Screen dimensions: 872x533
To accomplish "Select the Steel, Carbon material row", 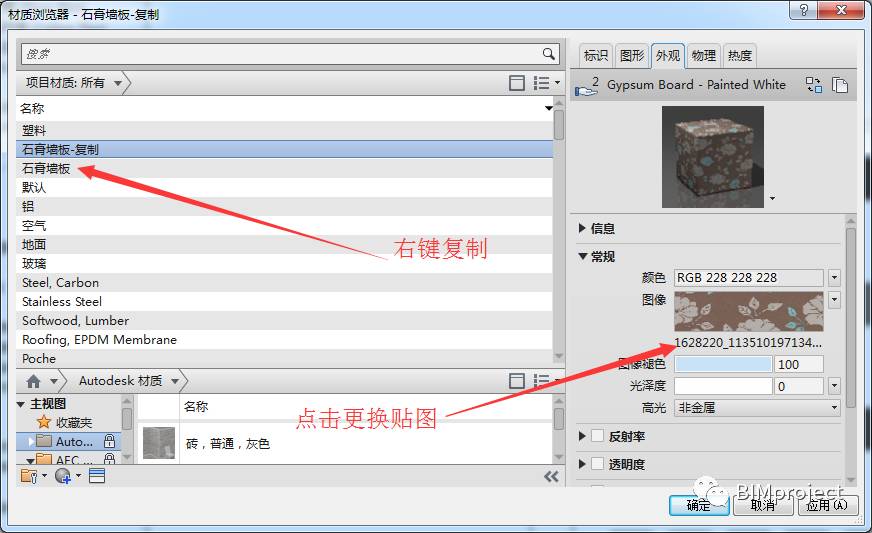I will (285, 282).
